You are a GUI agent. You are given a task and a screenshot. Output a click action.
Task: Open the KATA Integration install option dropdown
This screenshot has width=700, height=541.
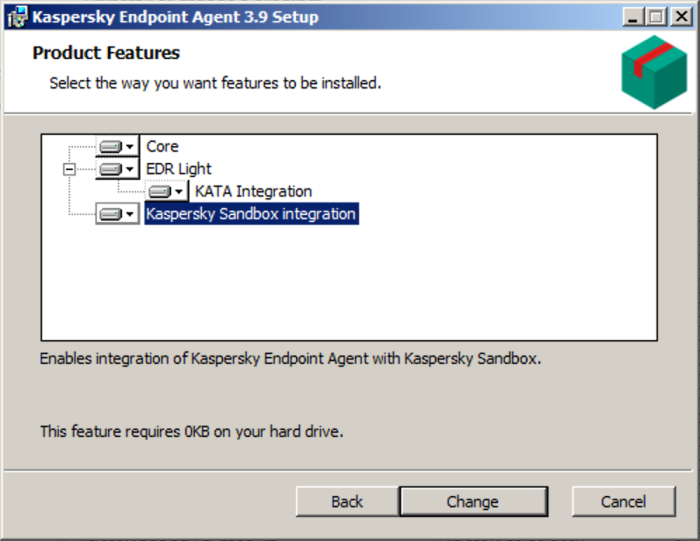pyautogui.click(x=166, y=191)
